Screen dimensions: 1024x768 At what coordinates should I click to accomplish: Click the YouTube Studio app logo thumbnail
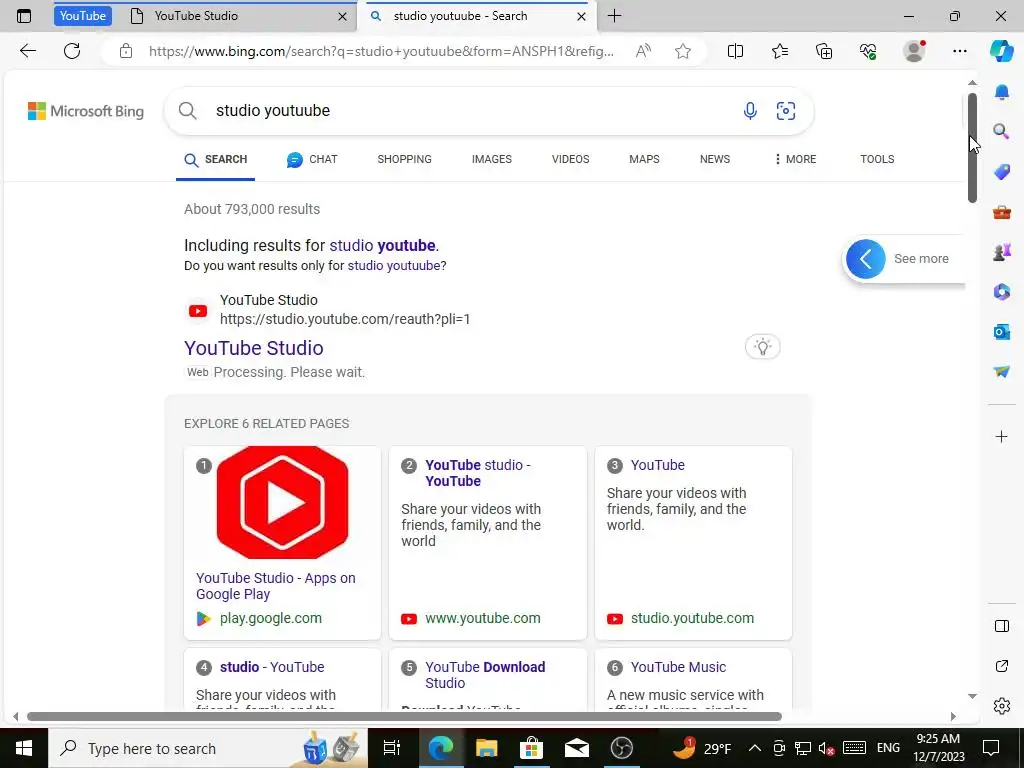tap(282, 502)
